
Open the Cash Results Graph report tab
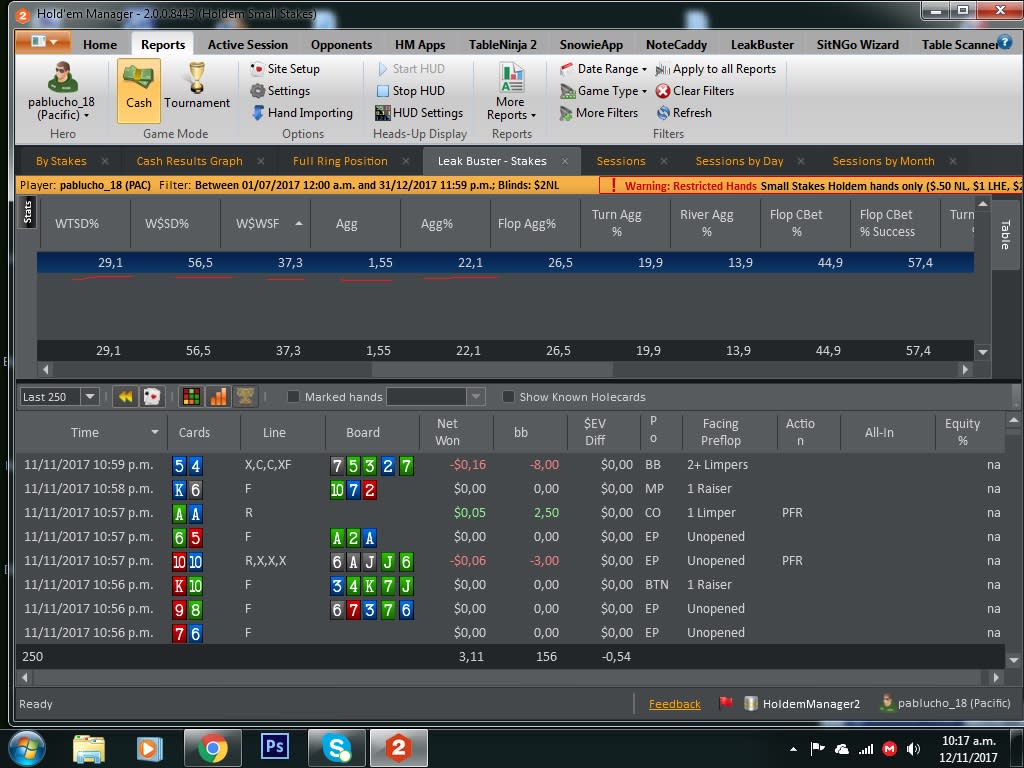tap(189, 161)
